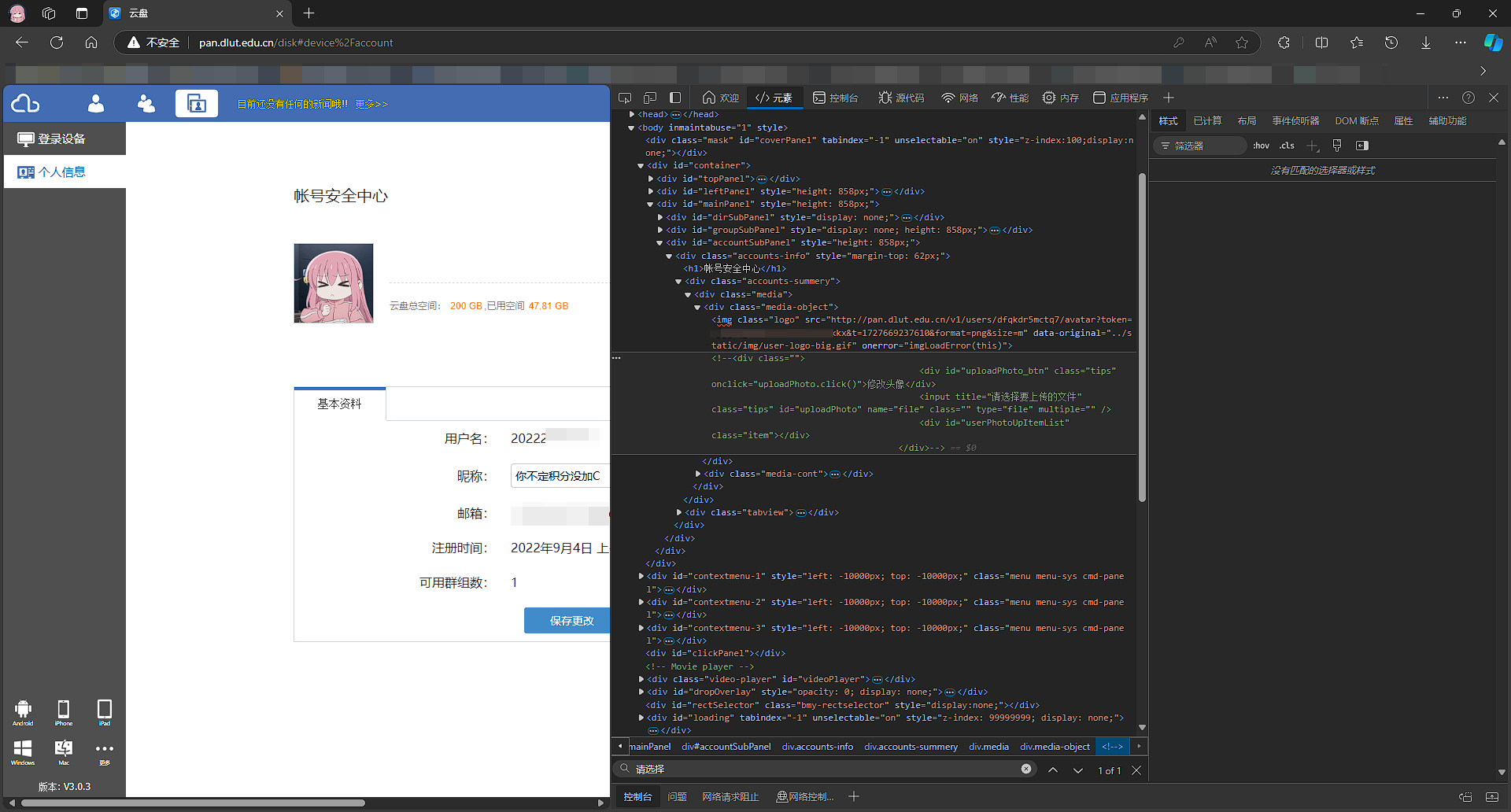Expand the div class media-cont node
The height and width of the screenshot is (812, 1511).
(697, 474)
